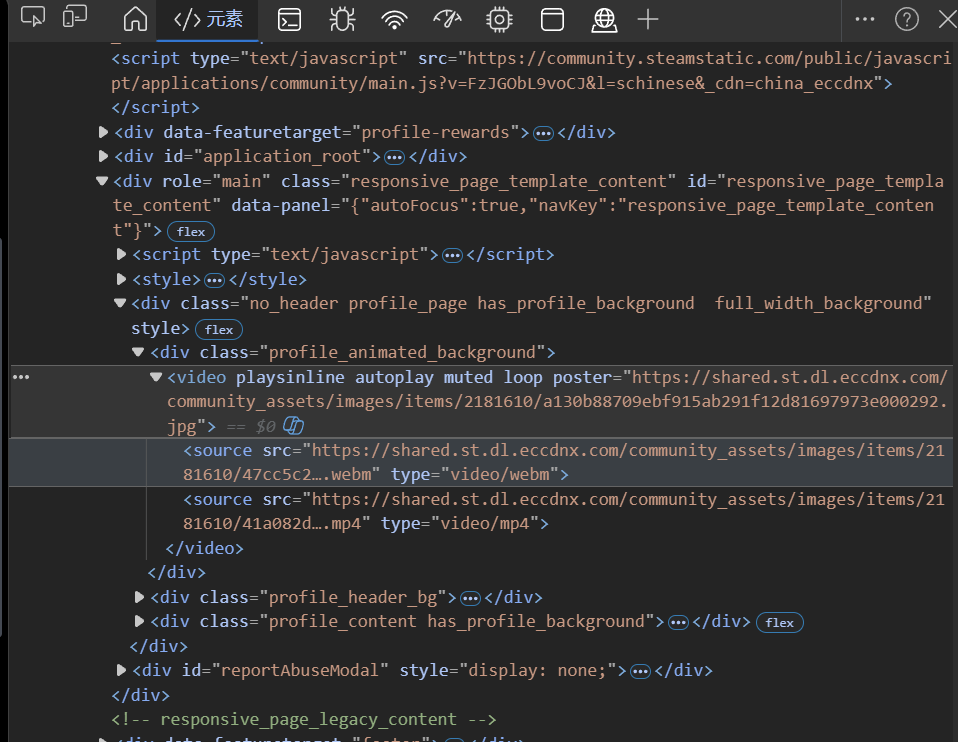Open the globe-shaped tool tab icon
The width and height of the screenshot is (958, 742).
(604, 20)
